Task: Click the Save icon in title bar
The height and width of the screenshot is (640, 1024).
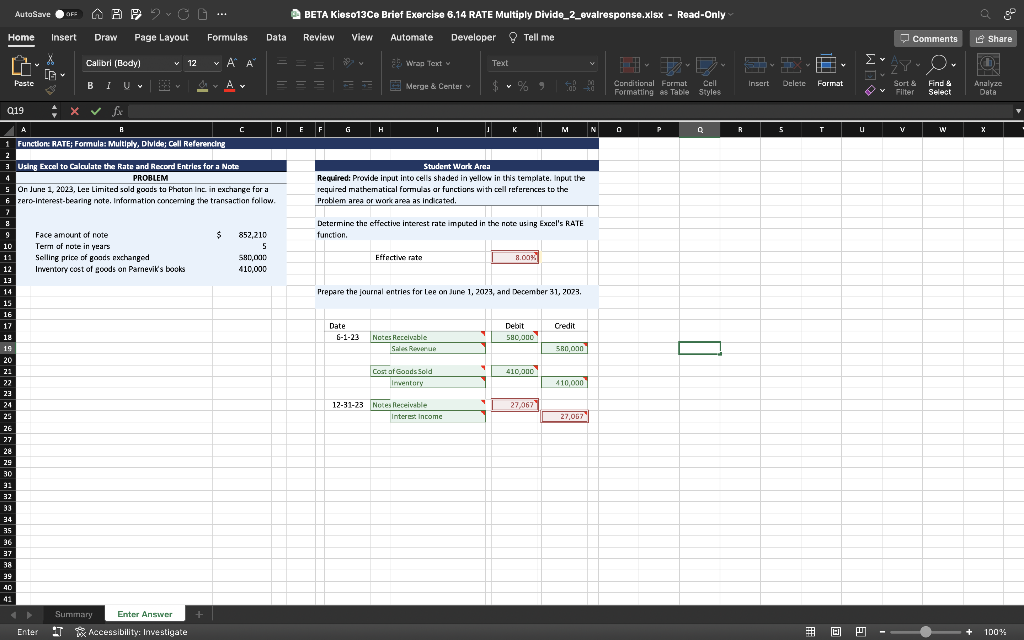Action: 116,14
